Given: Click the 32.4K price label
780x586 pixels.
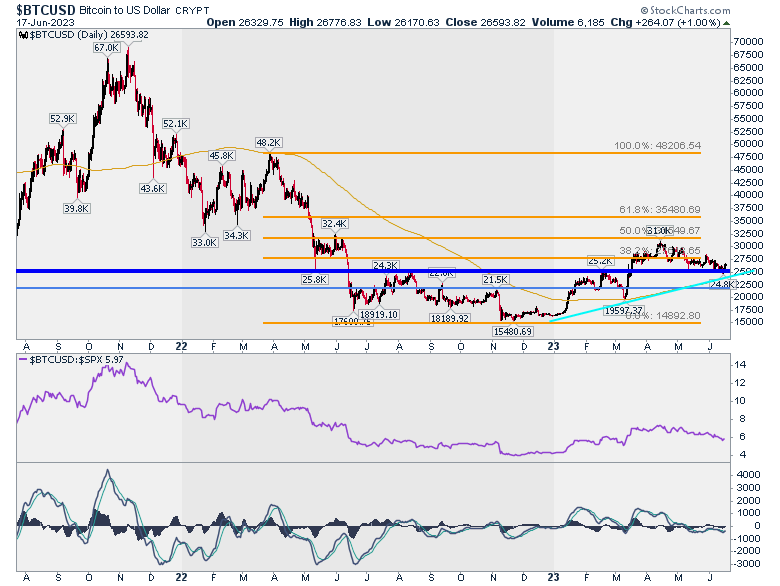Looking at the screenshot, I should [x=334, y=224].
